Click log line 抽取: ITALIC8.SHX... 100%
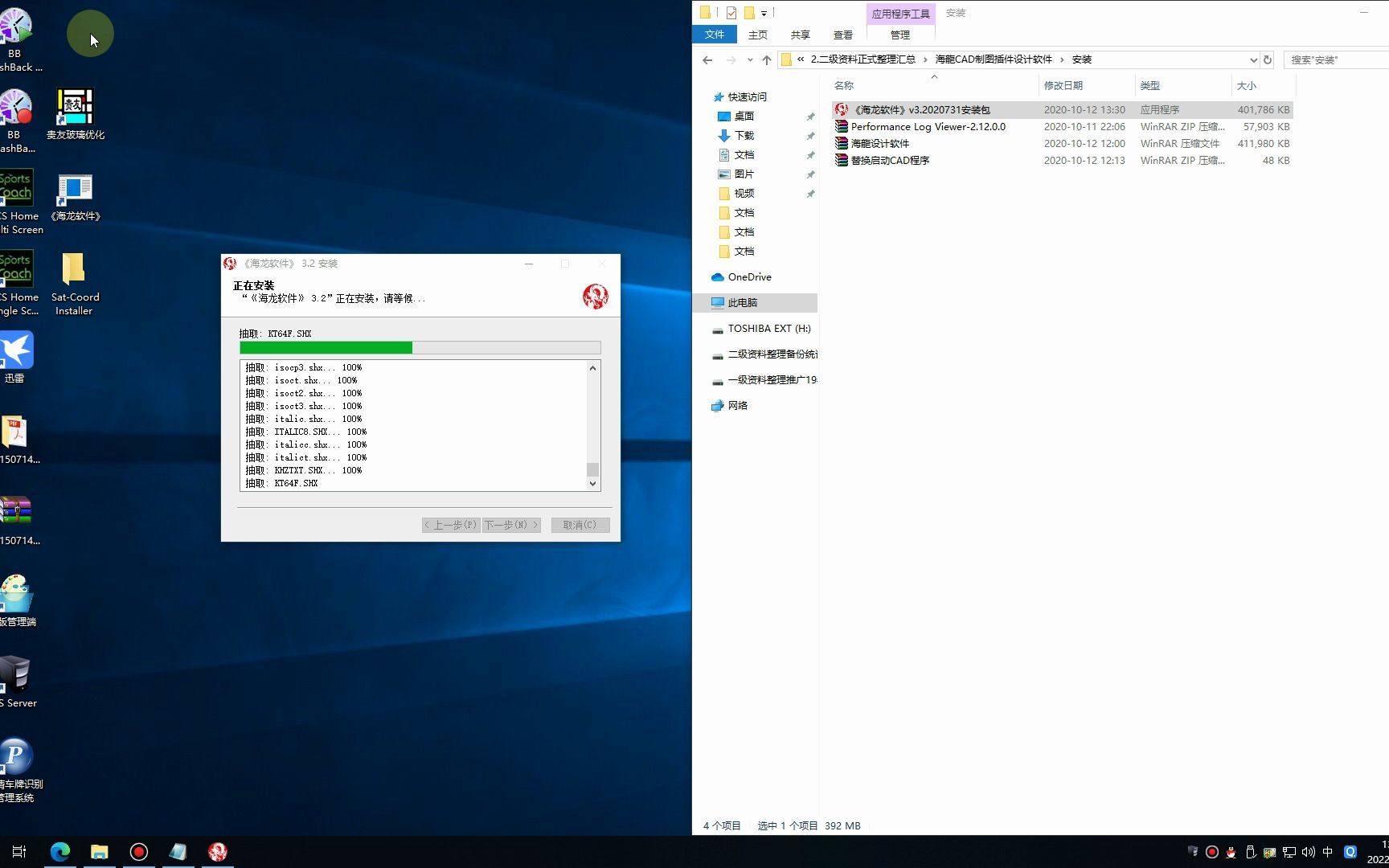1389x868 pixels. (x=306, y=432)
